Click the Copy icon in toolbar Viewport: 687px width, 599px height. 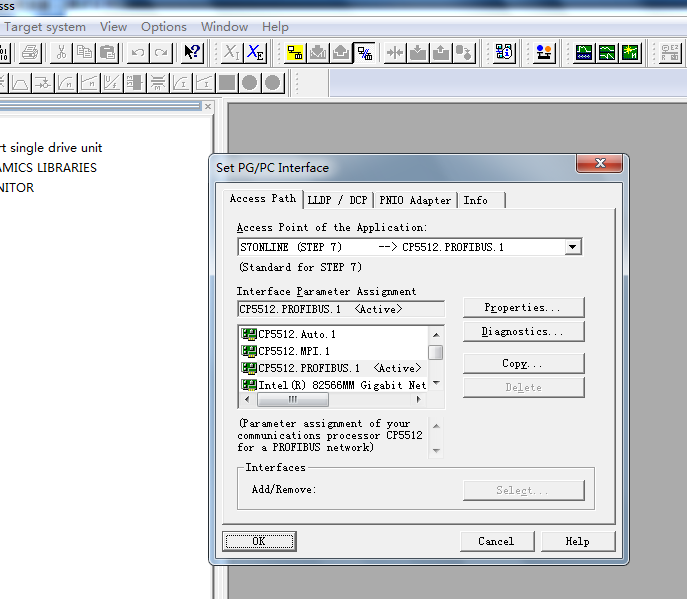pyautogui.click(x=84, y=53)
